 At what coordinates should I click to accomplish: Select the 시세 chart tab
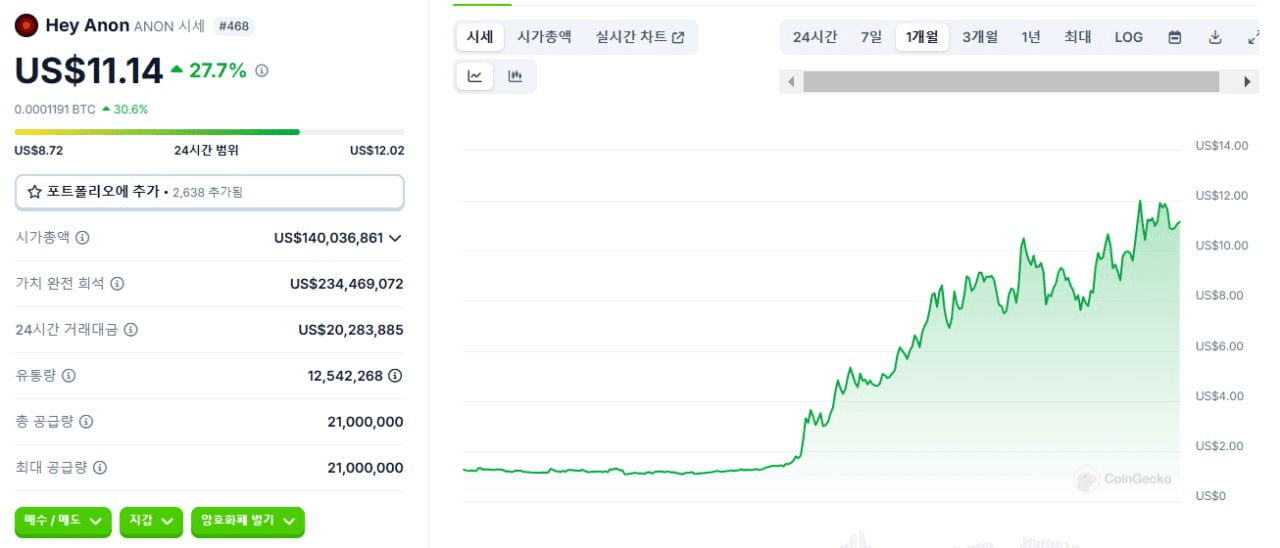(x=480, y=37)
